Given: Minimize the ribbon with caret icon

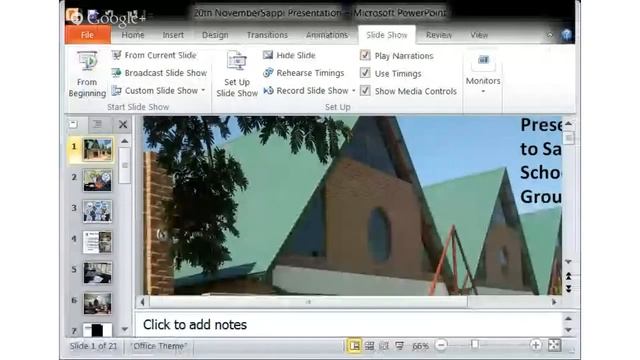Looking at the screenshot, I should click(x=549, y=35).
